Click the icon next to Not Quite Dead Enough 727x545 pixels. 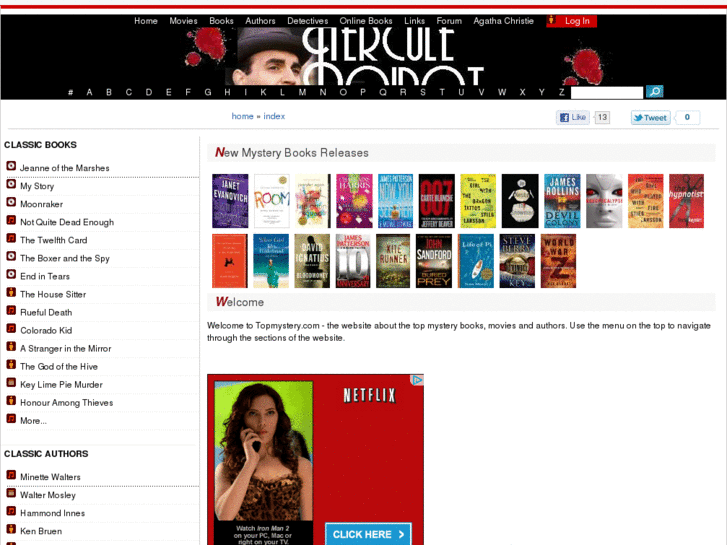click(x=11, y=220)
